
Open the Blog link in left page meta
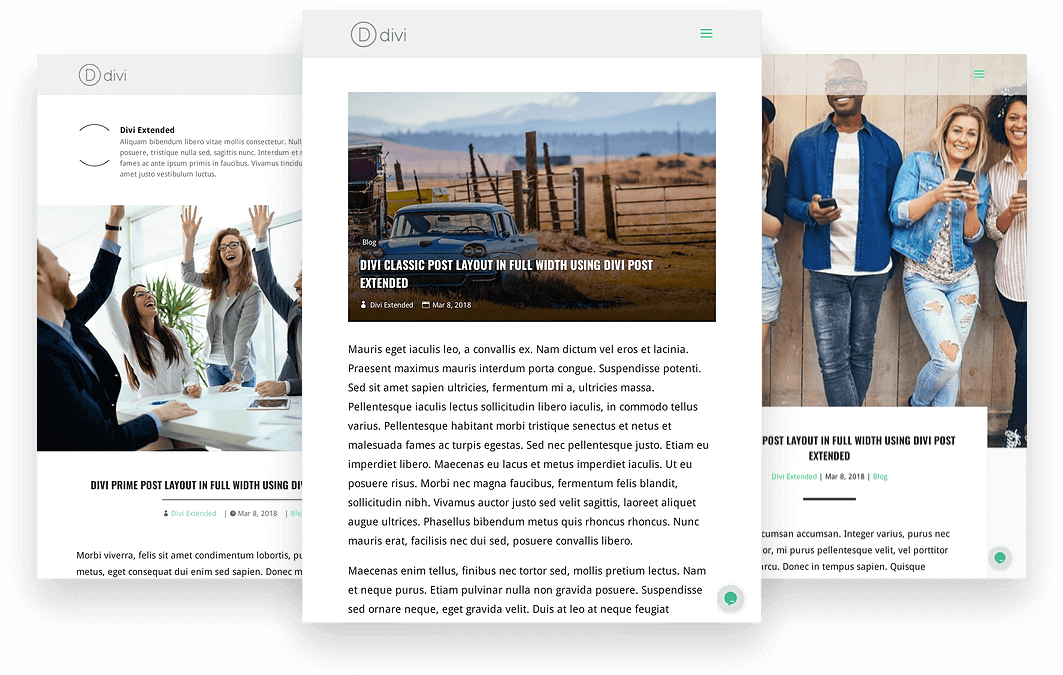click(296, 514)
